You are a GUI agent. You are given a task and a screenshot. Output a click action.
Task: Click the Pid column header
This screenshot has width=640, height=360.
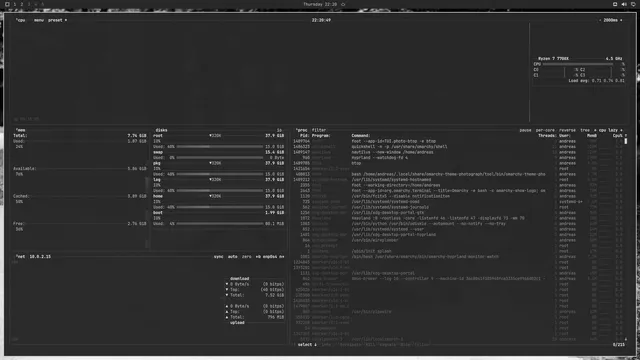(x=304, y=136)
